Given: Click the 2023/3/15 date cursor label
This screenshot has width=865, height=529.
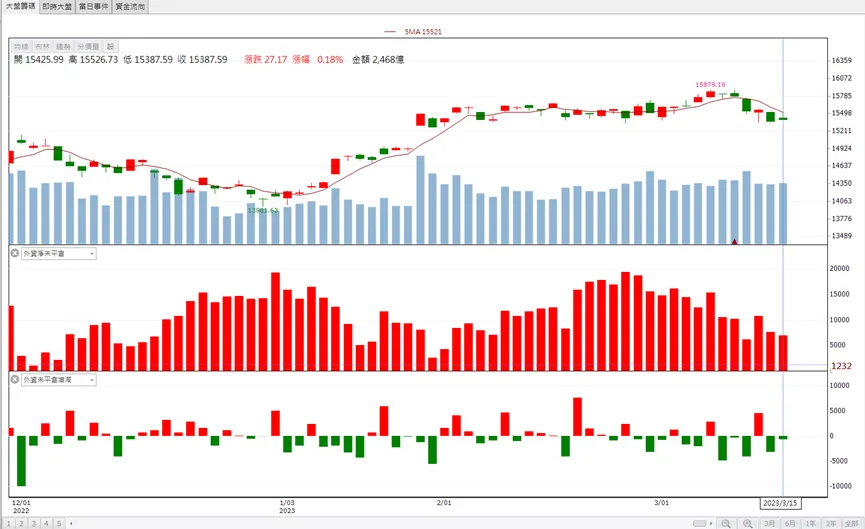Looking at the screenshot, I should [780, 503].
